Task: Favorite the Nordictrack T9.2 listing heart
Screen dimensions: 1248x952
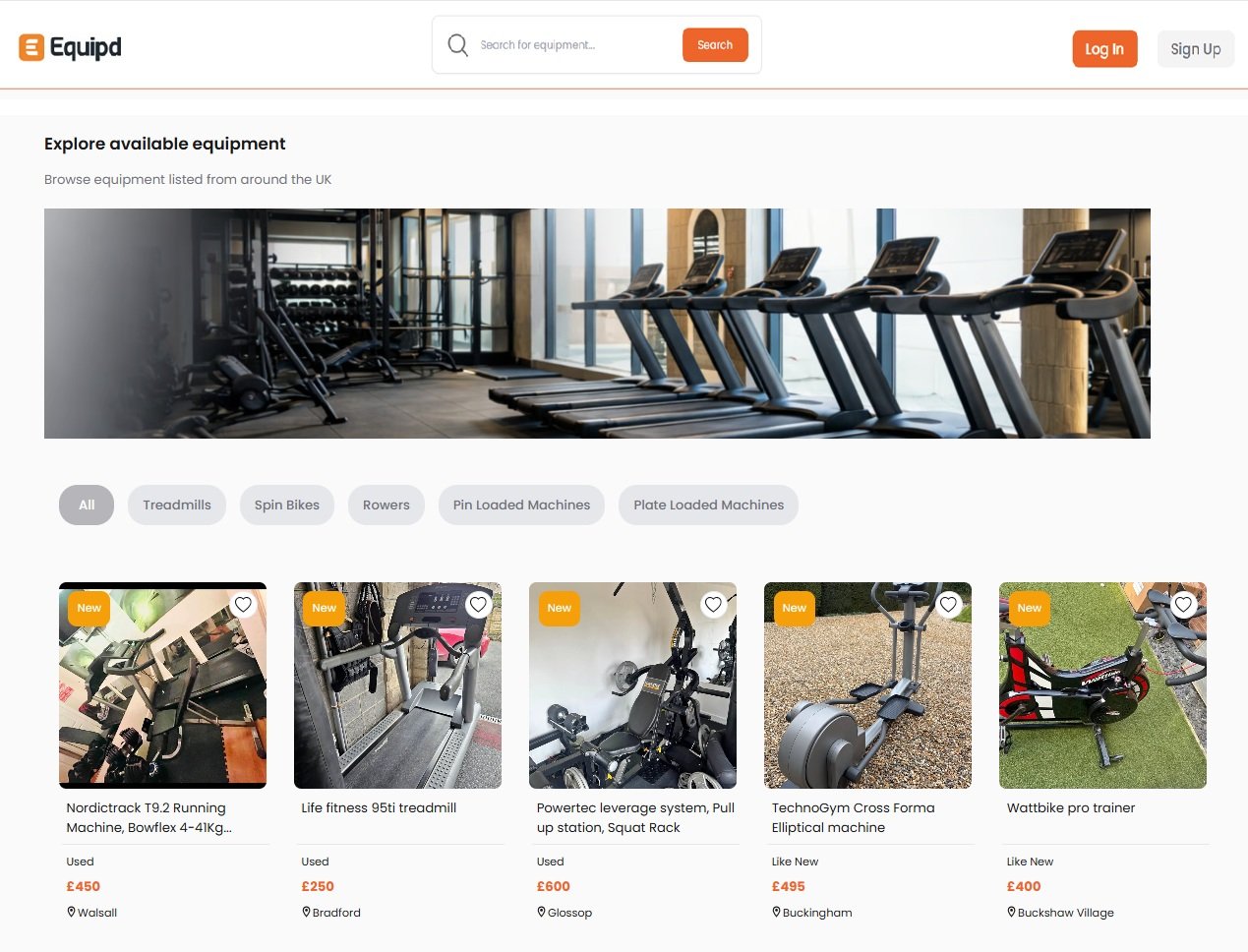Action: [243, 605]
